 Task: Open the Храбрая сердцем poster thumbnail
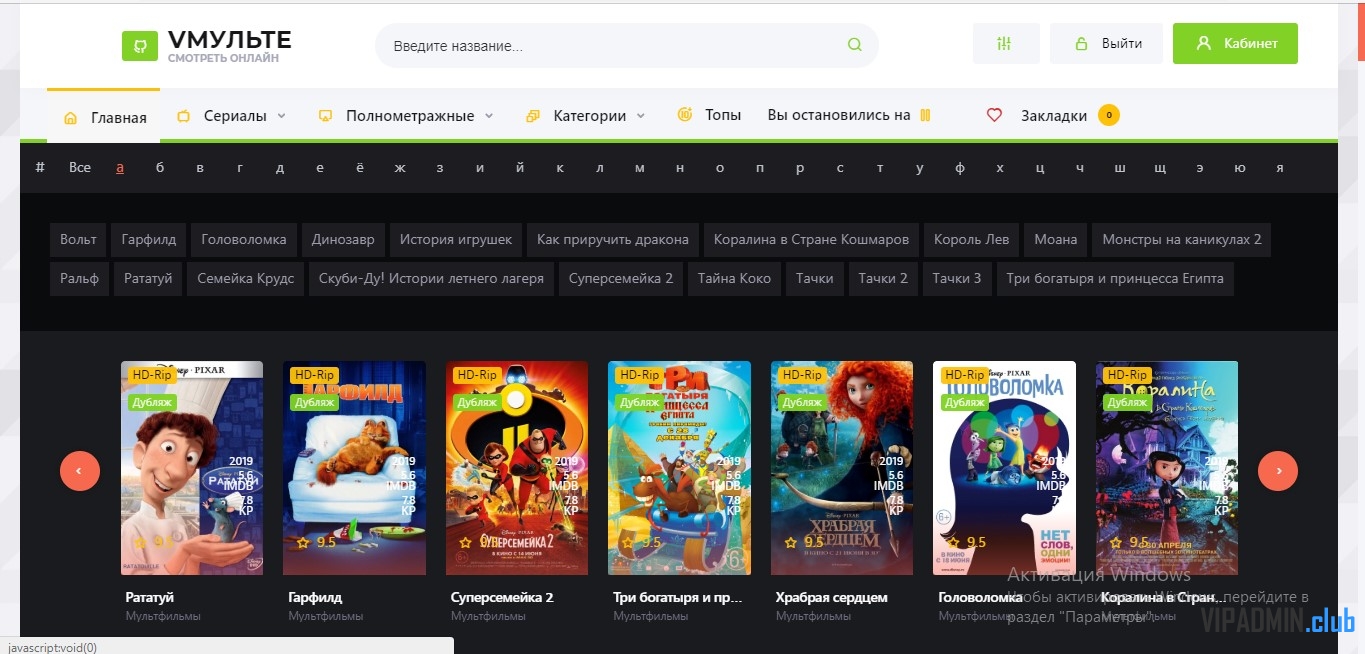coord(842,468)
